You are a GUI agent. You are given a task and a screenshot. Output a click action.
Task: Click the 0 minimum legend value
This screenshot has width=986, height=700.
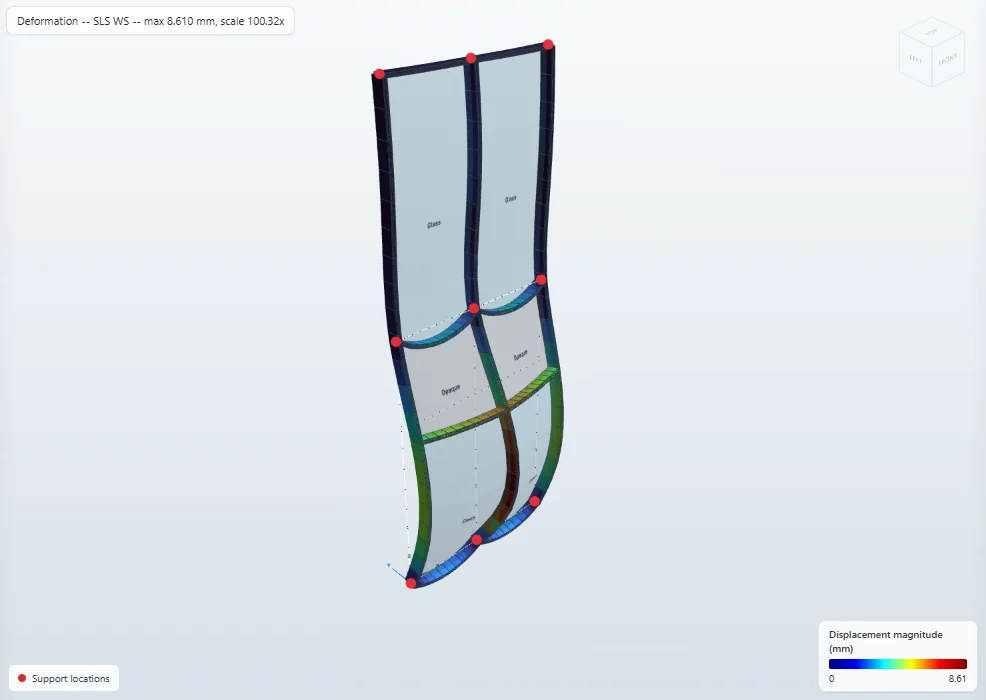831,679
